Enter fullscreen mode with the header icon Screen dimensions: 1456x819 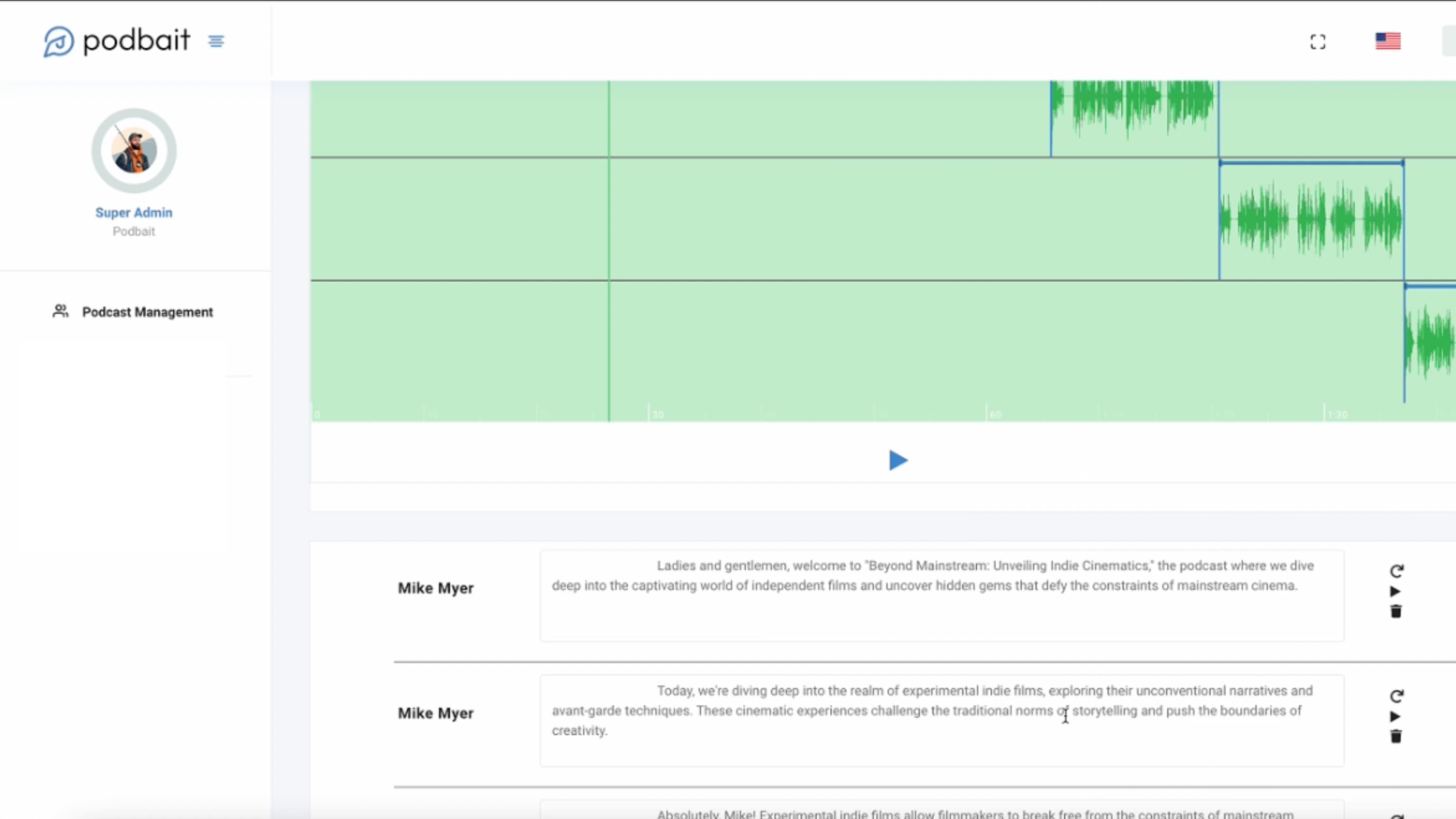pyautogui.click(x=1318, y=42)
